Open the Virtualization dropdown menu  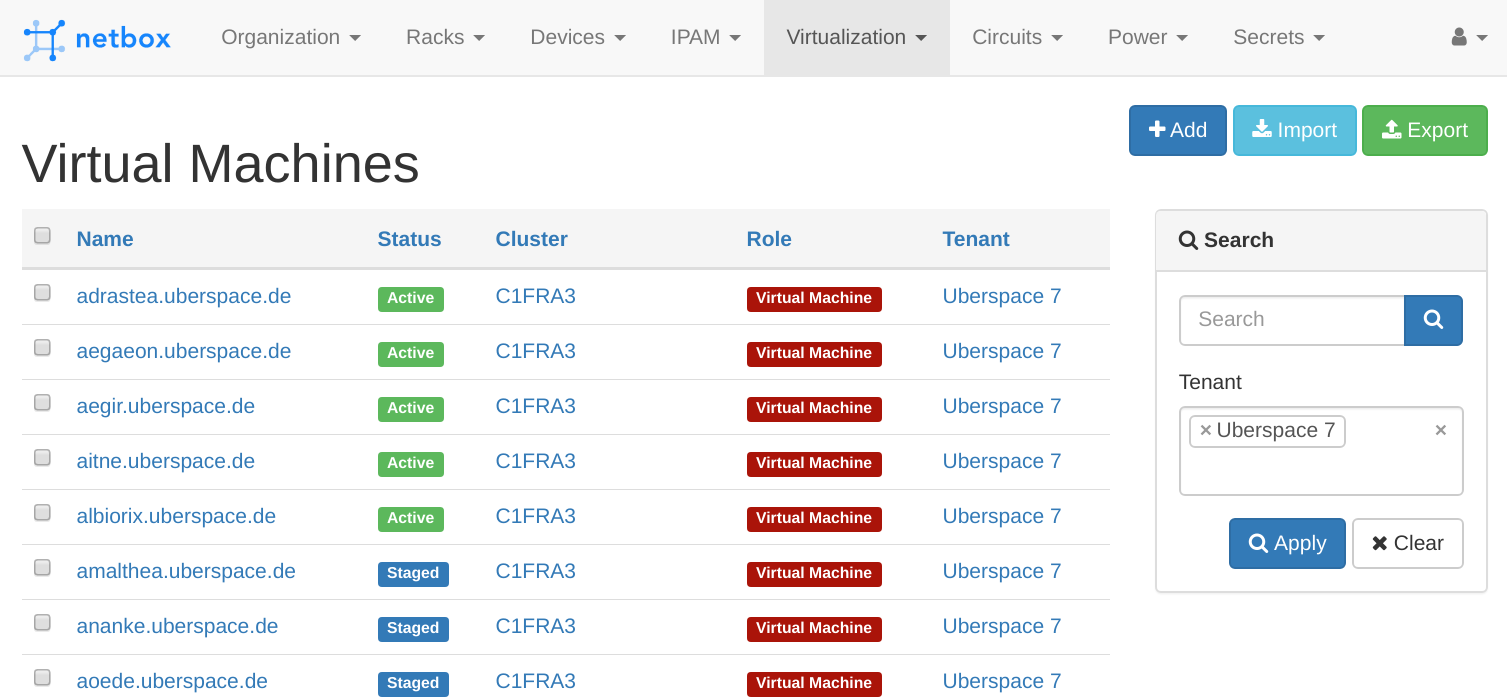point(856,38)
